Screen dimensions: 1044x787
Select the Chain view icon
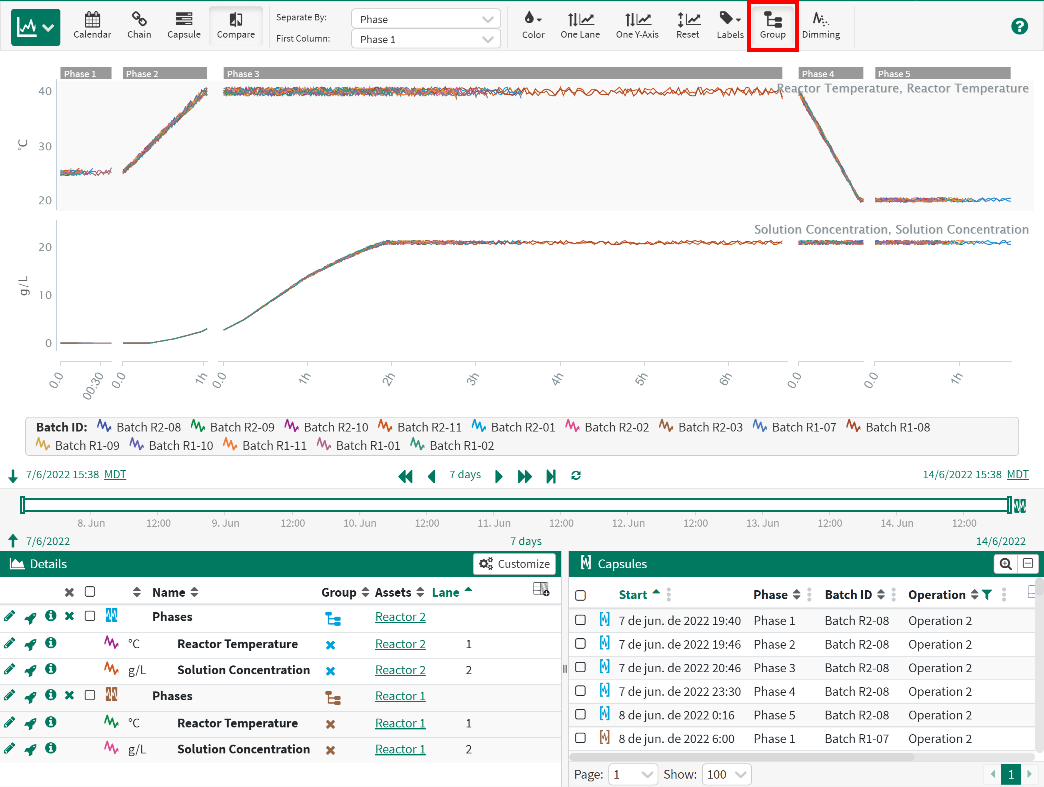(139, 25)
